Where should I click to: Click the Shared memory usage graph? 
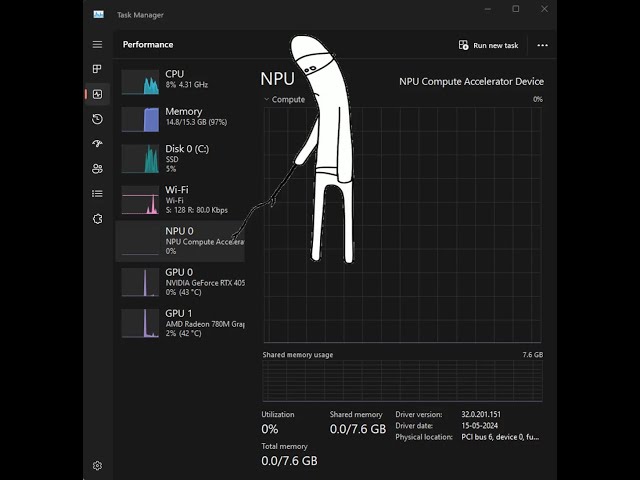(402, 381)
